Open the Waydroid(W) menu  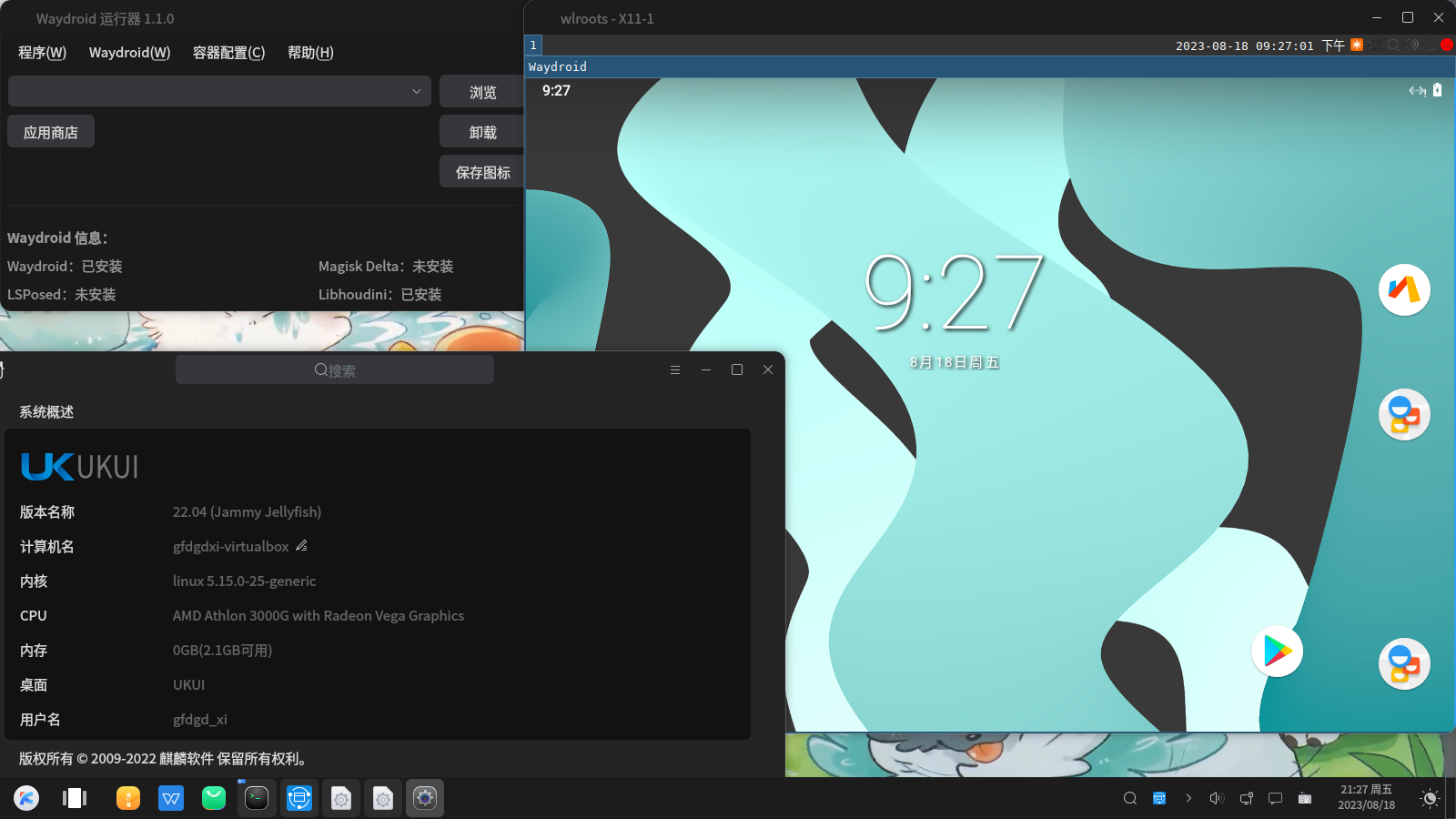[x=129, y=53]
